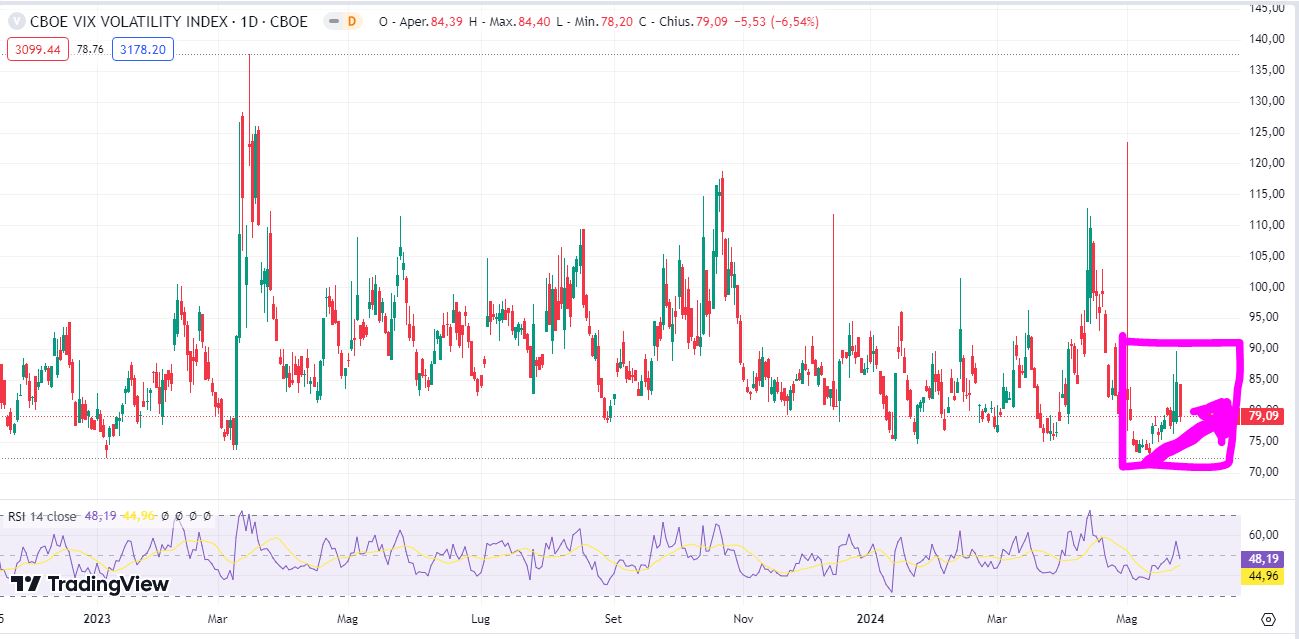
Task: Click the TradingView logo
Action: [90, 584]
